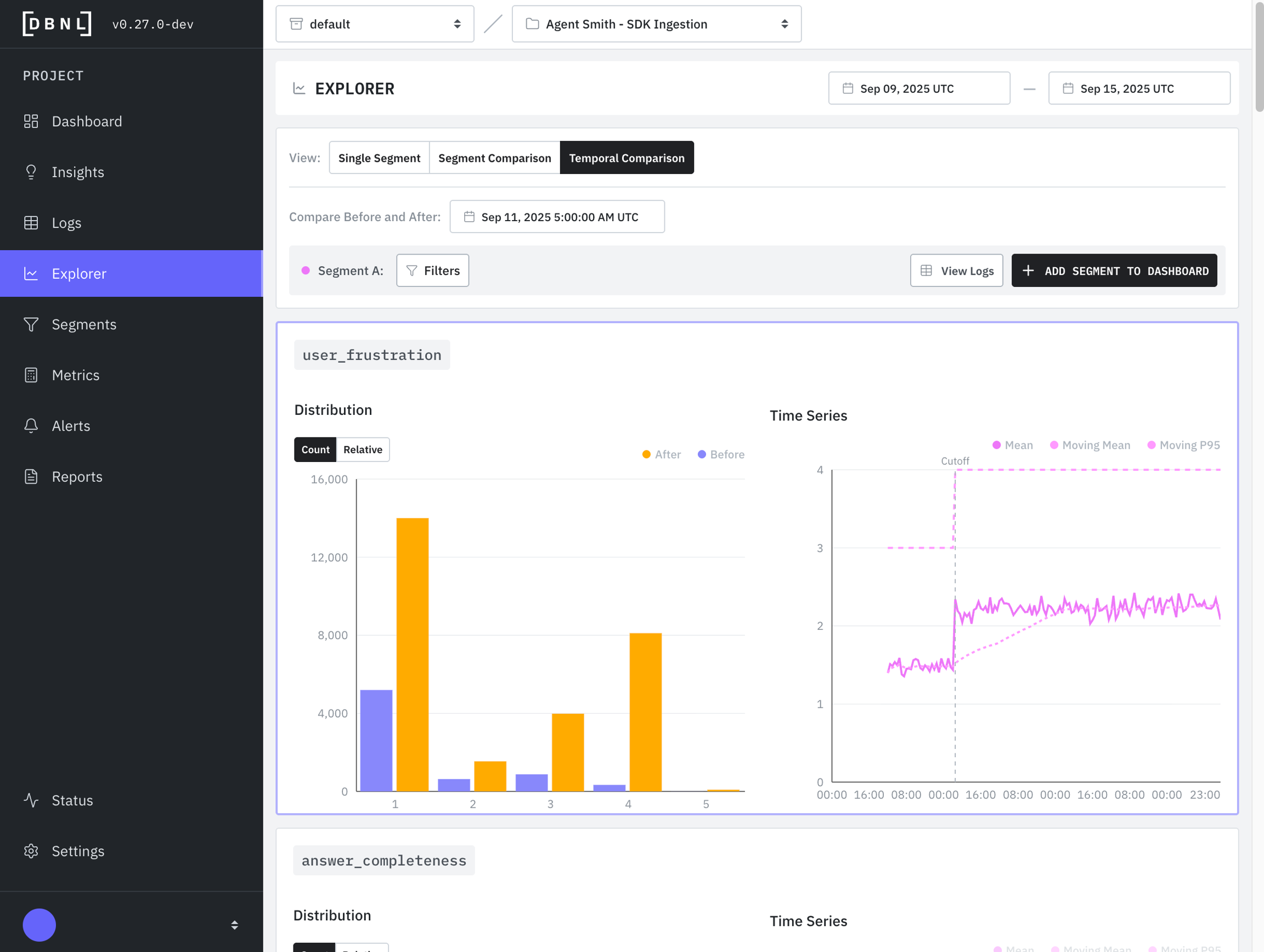Click the Metrics calculator icon
Image resolution: width=1264 pixels, height=952 pixels.
[31, 375]
